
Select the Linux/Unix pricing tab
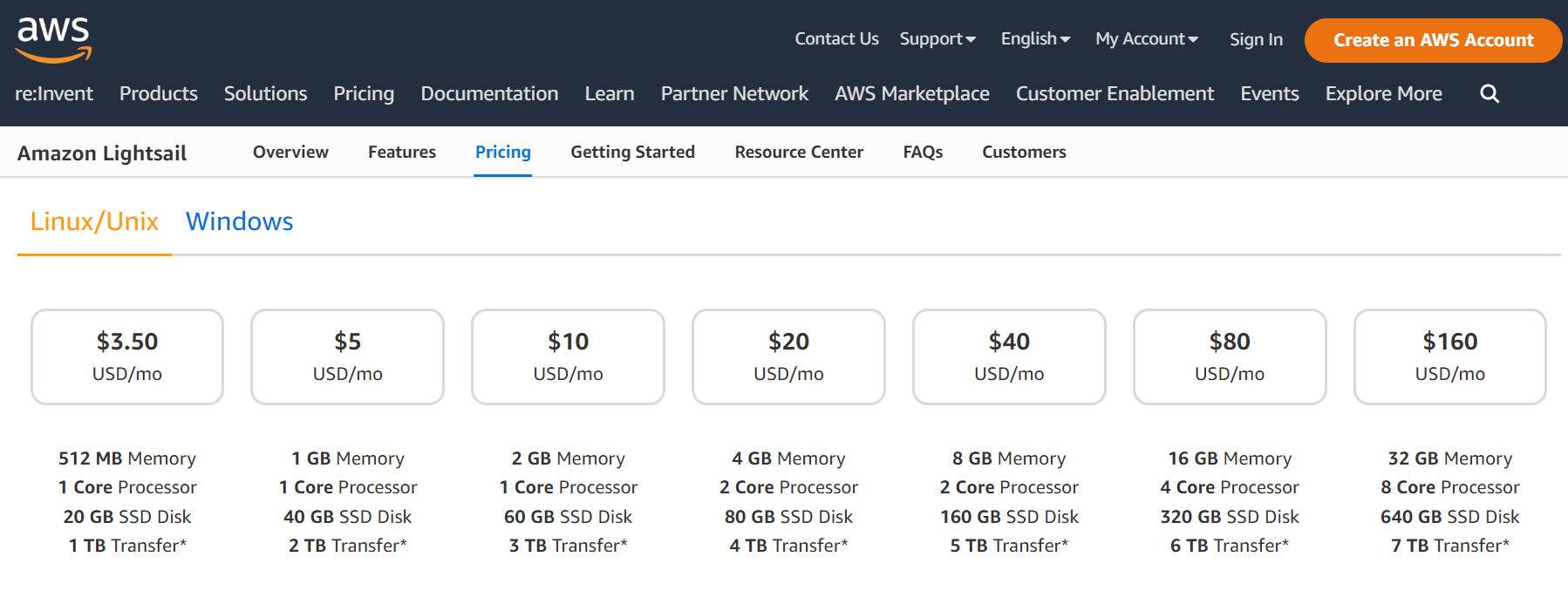(x=94, y=221)
